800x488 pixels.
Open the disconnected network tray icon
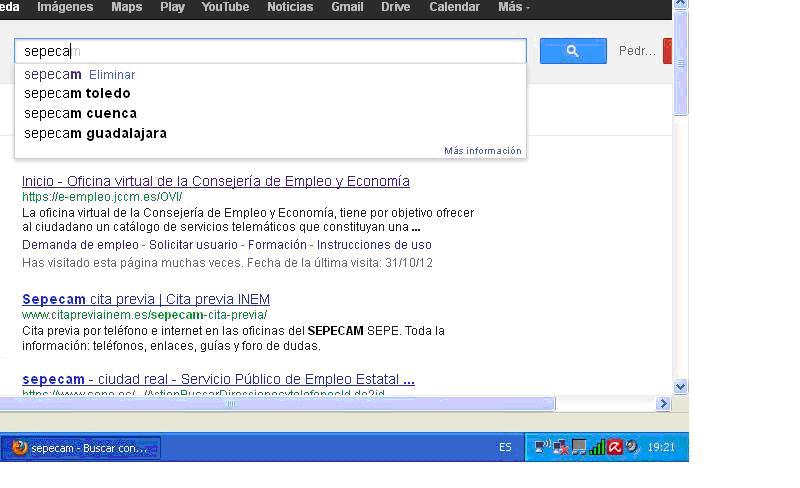[x=560, y=448]
